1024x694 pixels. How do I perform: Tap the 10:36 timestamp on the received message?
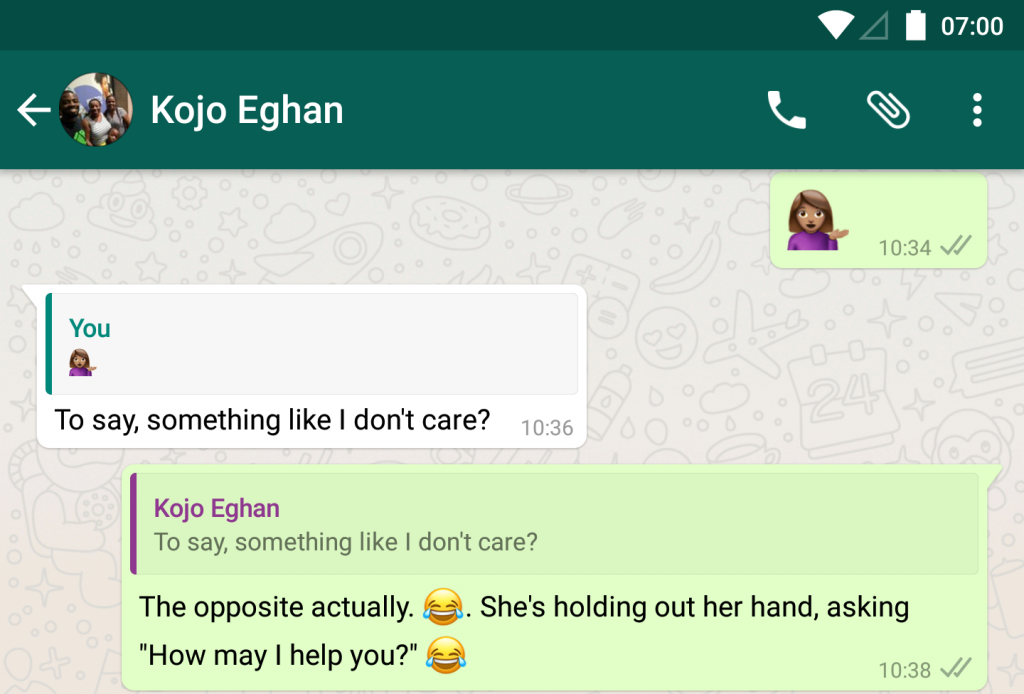point(547,428)
